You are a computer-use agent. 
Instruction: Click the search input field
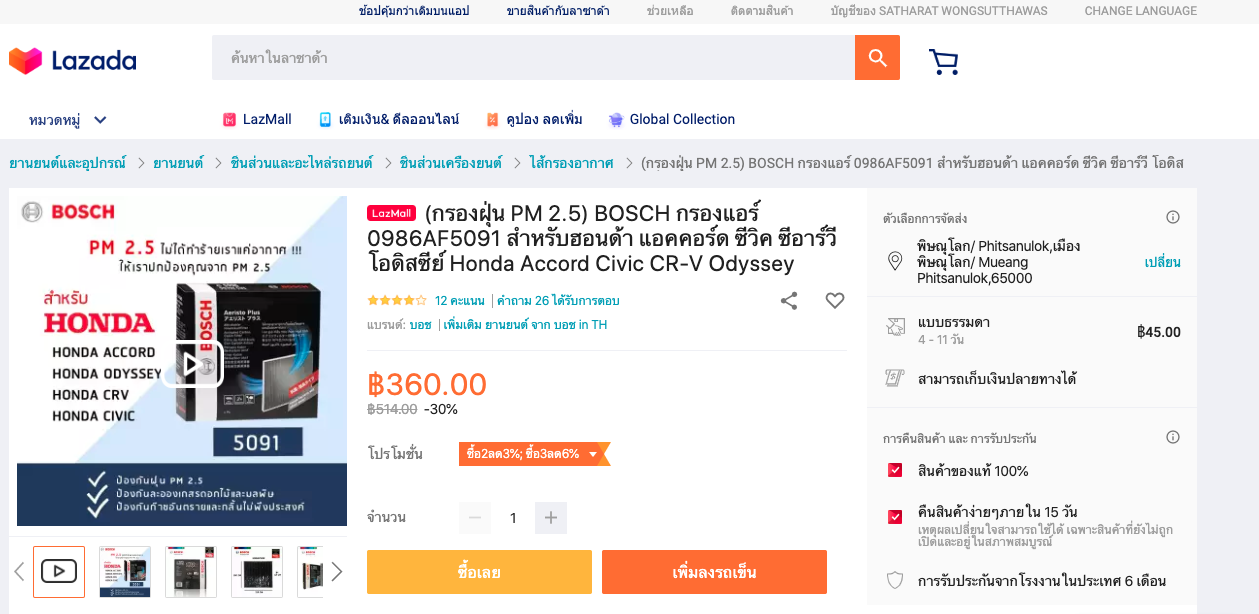[x=533, y=58]
